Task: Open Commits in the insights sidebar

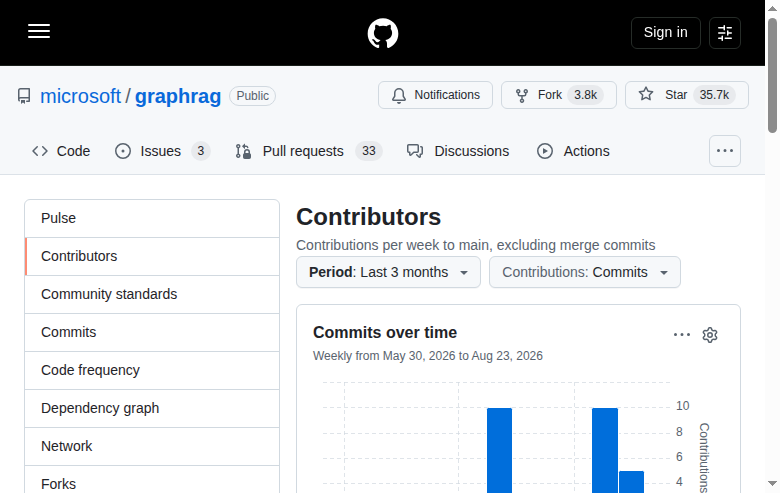Action: pos(152,332)
